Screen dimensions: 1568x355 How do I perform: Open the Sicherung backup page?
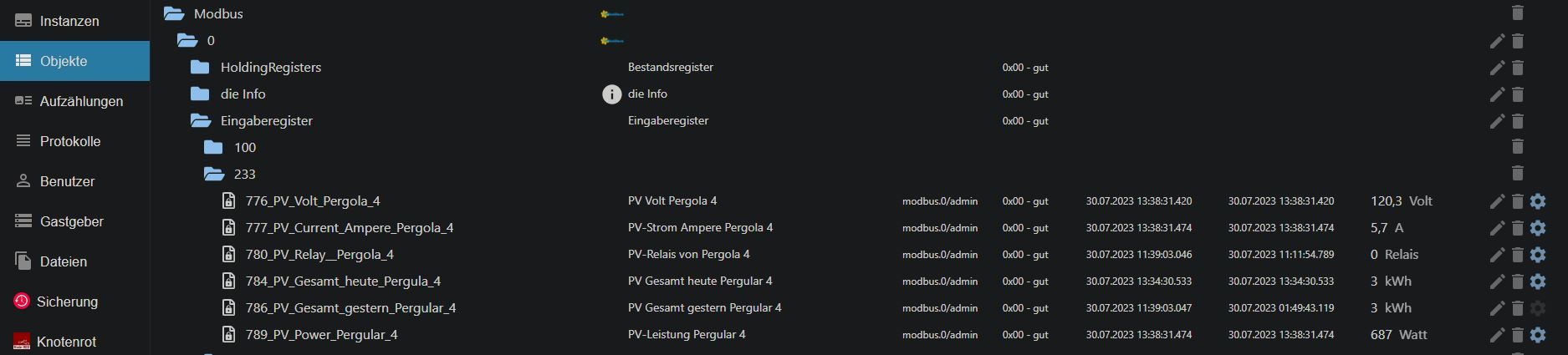point(67,302)
